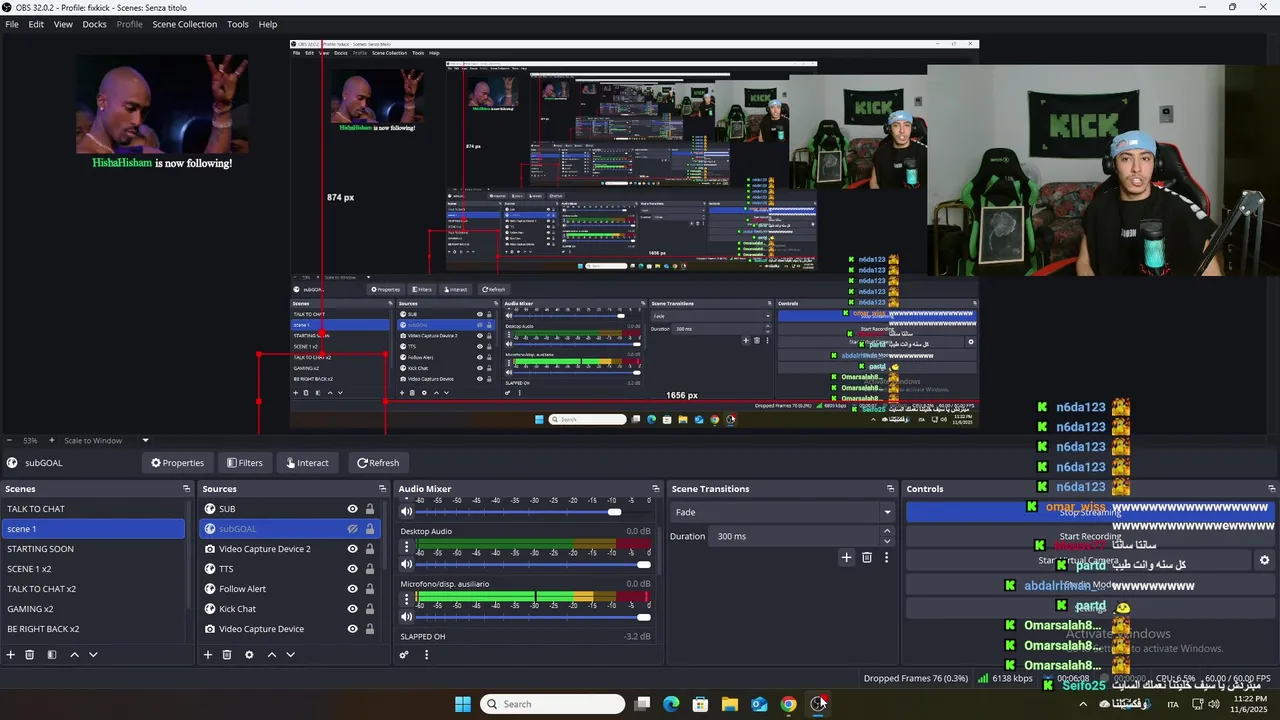Open scene filters icon in Scenes toolbar
The image size is (1280, 720).
[52, 655]
